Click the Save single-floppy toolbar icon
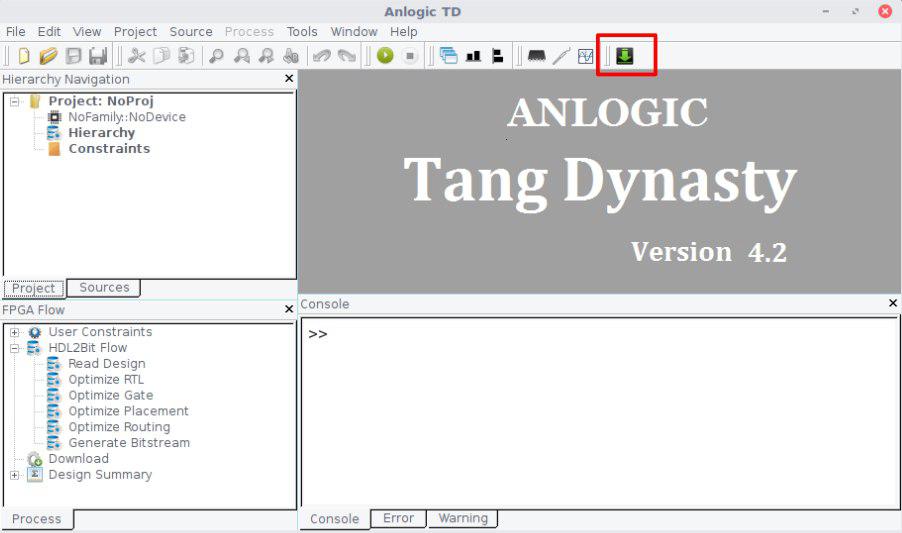This screenshot has width=902, height=533. point(73,56)
